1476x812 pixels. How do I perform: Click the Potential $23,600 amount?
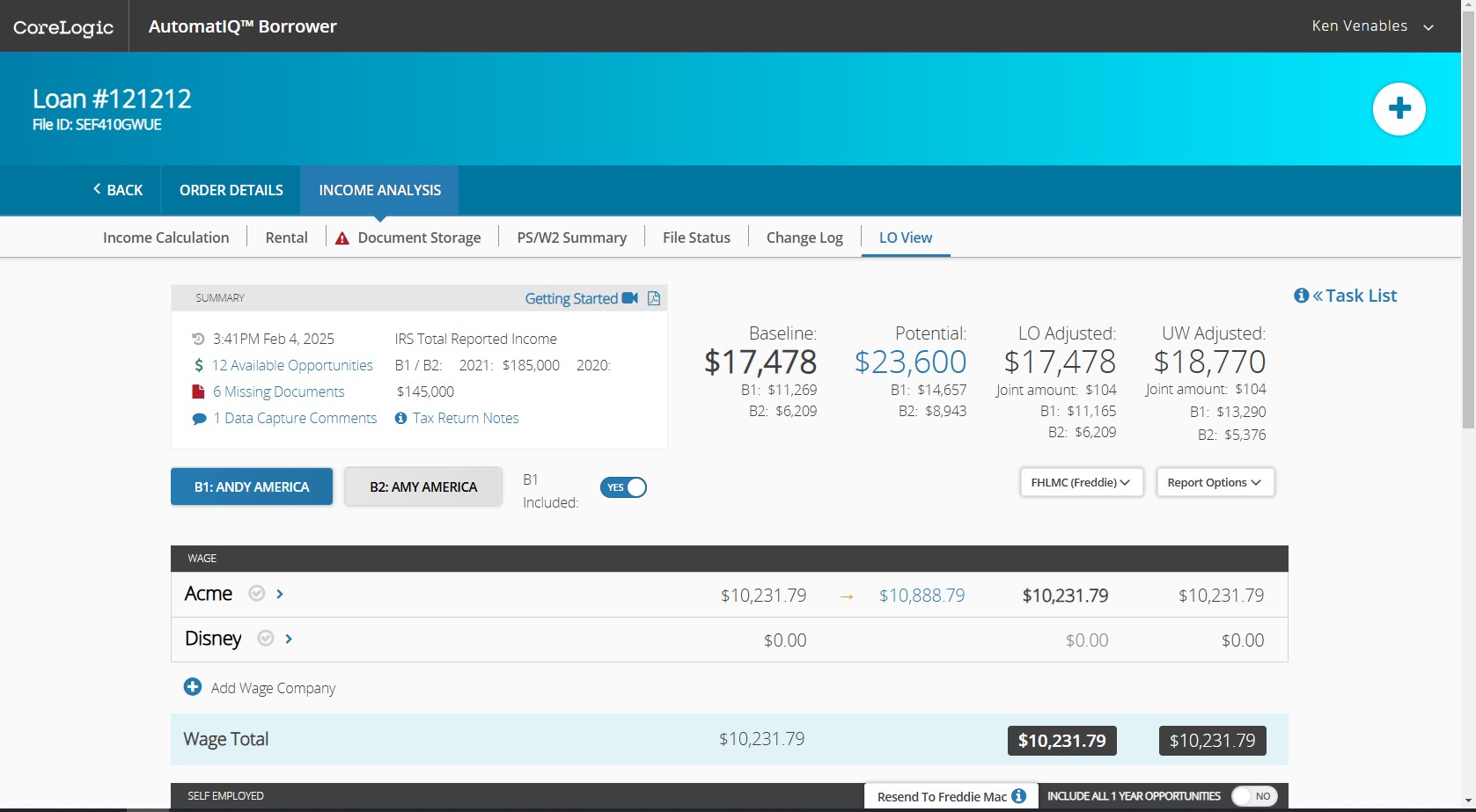910,362
